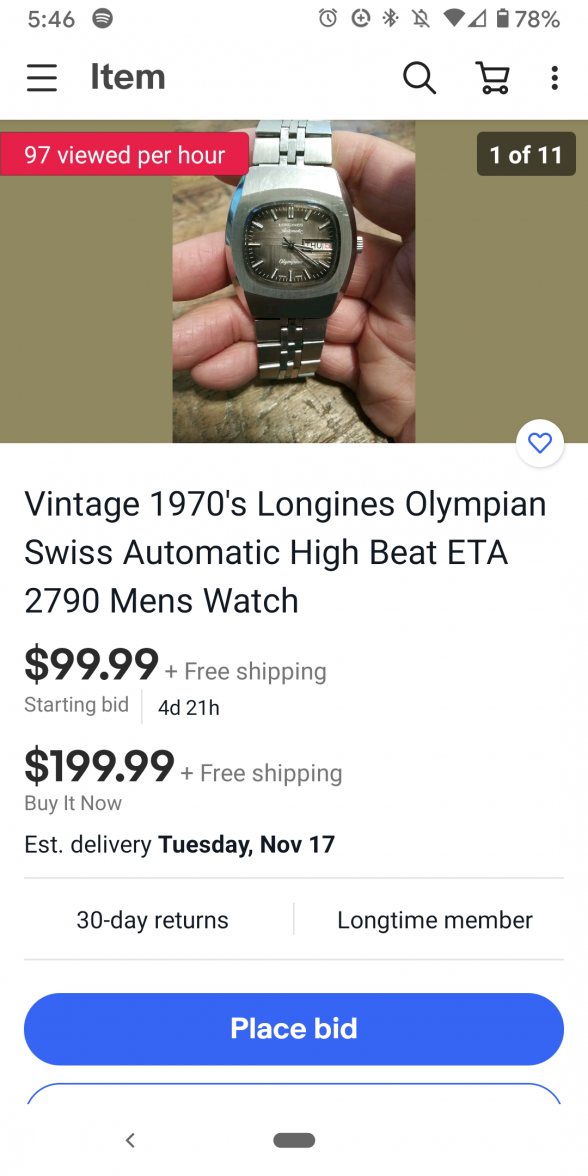The image size is (588, 1176).
Task: Tap the search magnifier icon
Action: (x=419, y=77)
